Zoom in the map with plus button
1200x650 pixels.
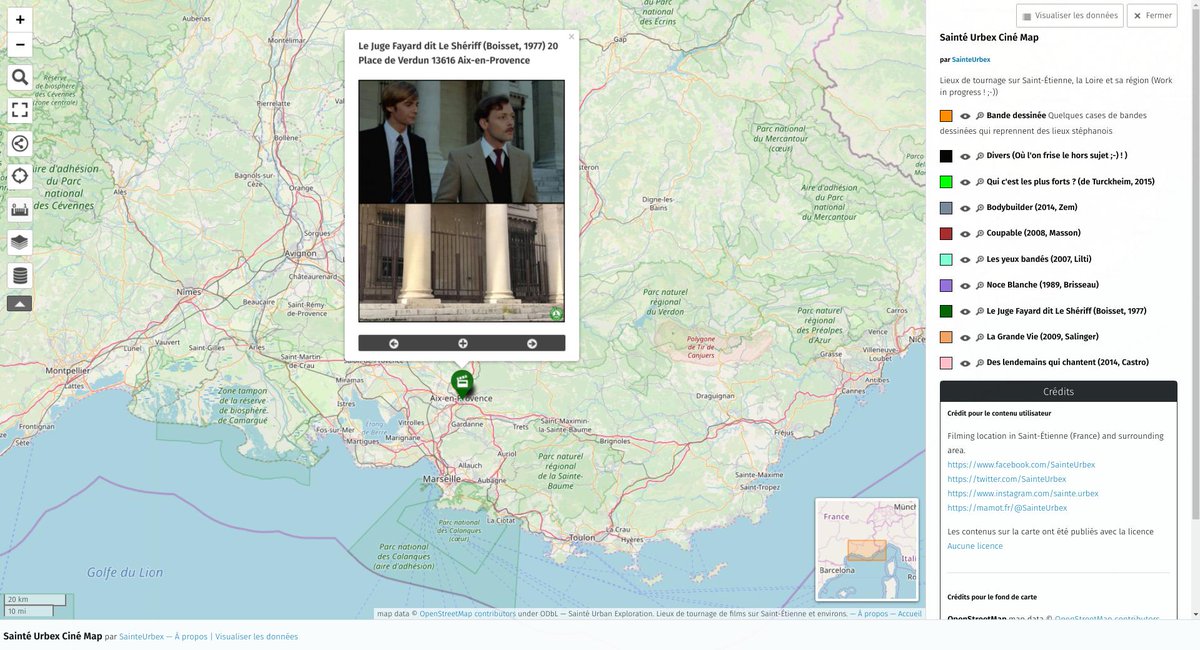click(20, 20)
